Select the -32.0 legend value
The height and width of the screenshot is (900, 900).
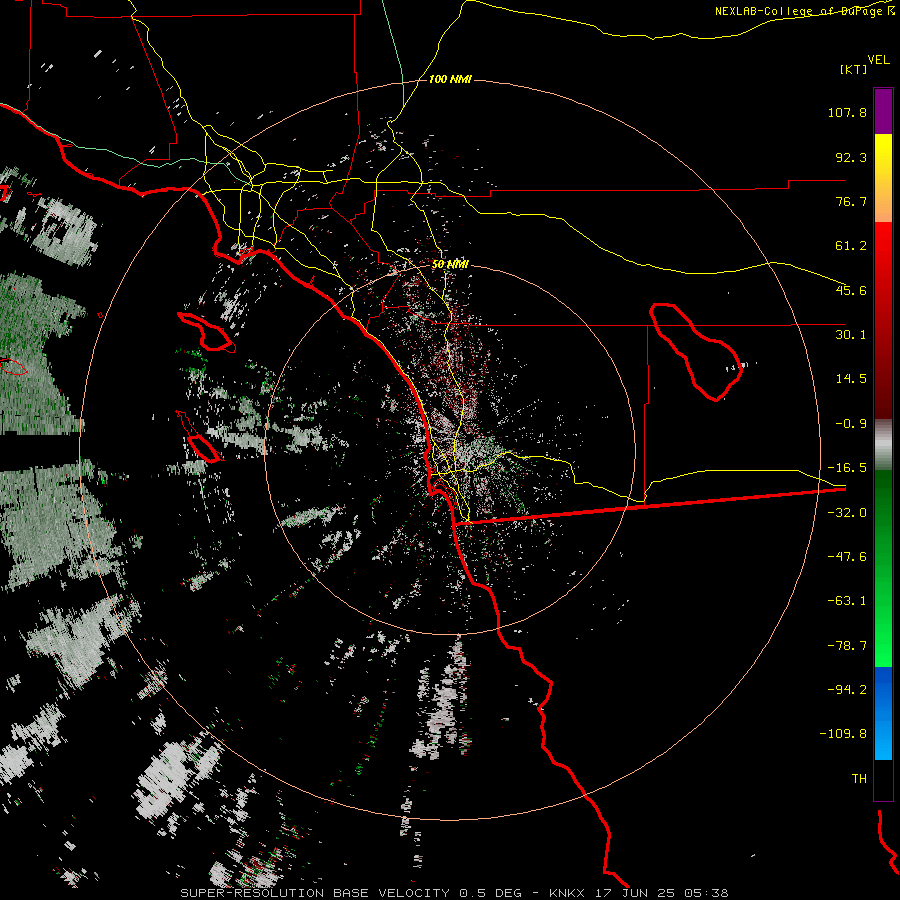(x=847, y=513)
